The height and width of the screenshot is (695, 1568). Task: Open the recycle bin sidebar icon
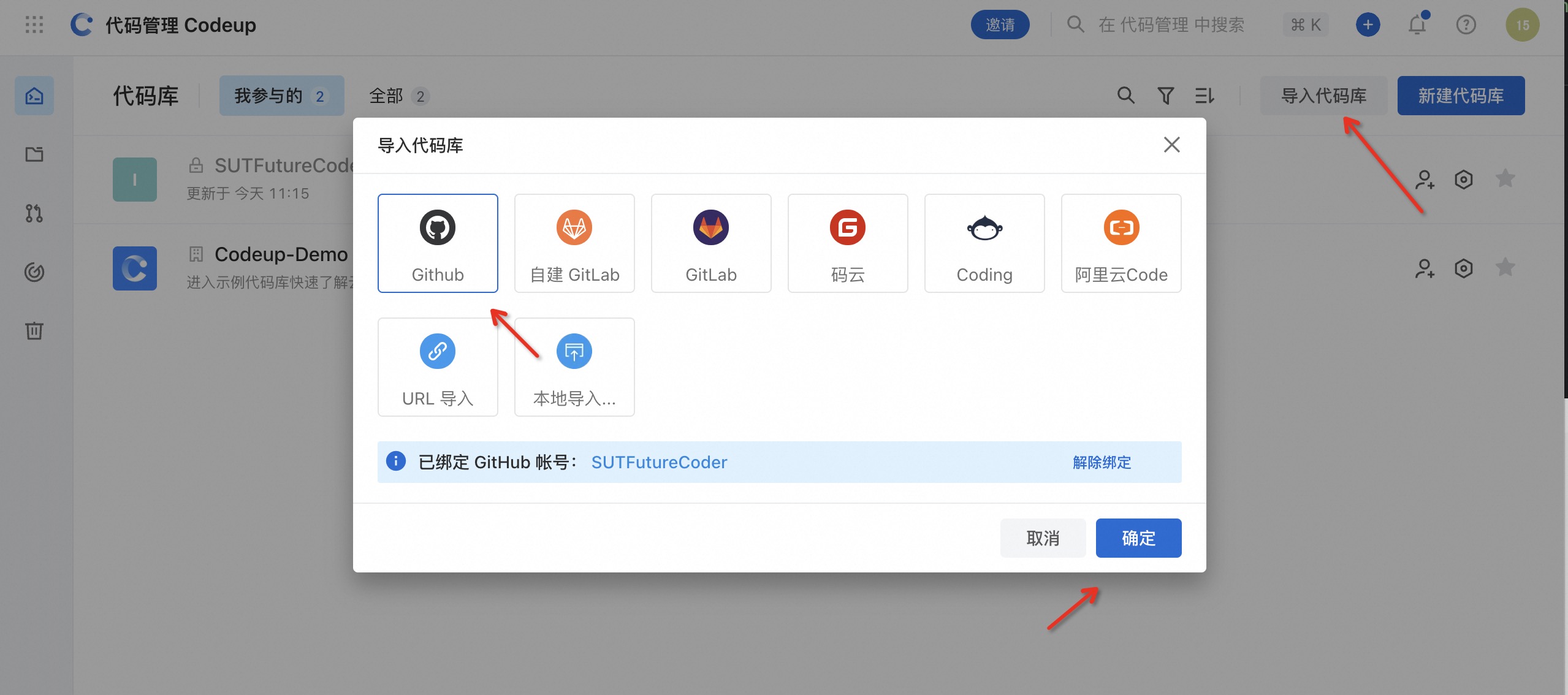[x=34, y=331]
